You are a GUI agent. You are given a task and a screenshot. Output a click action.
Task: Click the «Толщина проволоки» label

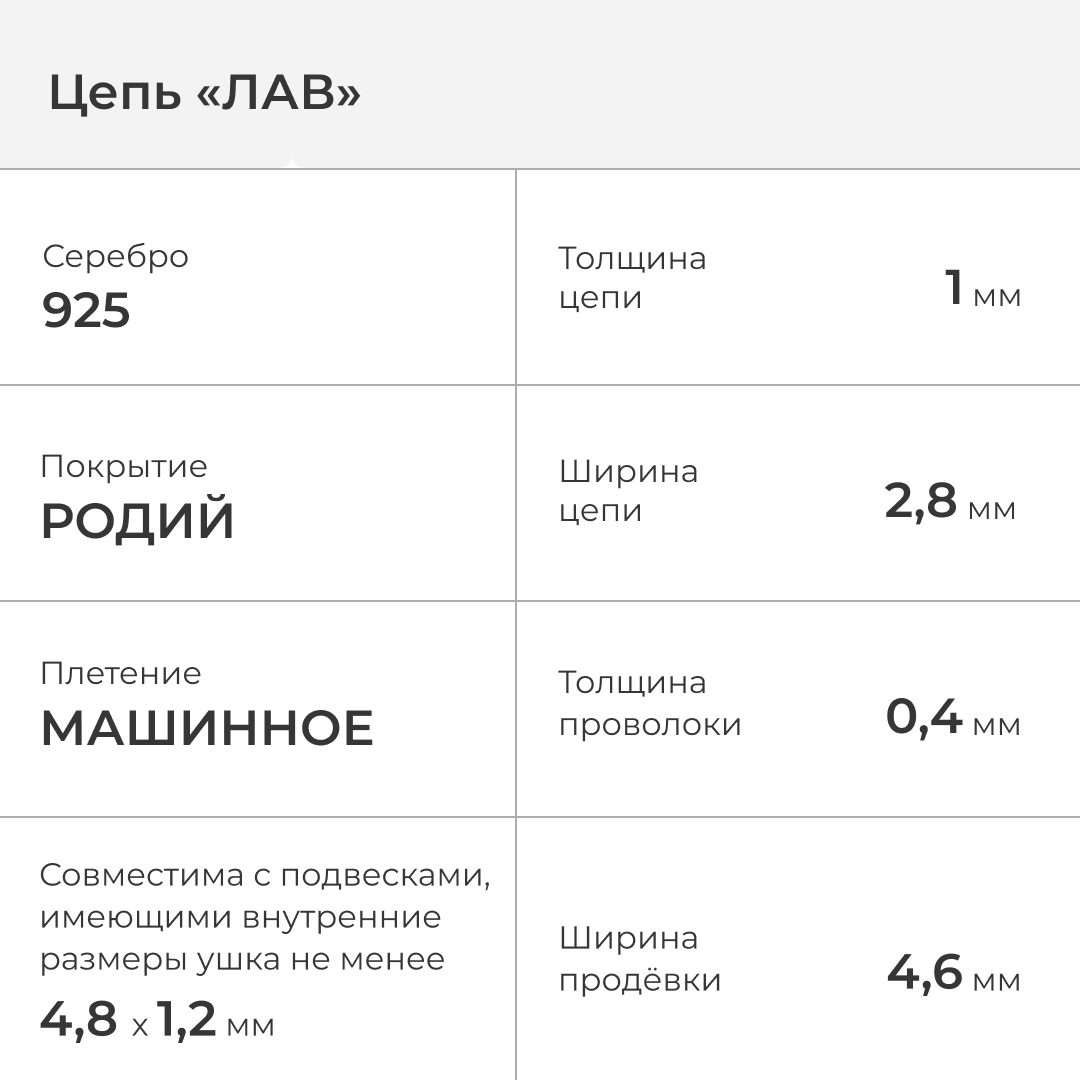[x=649, y=703]
